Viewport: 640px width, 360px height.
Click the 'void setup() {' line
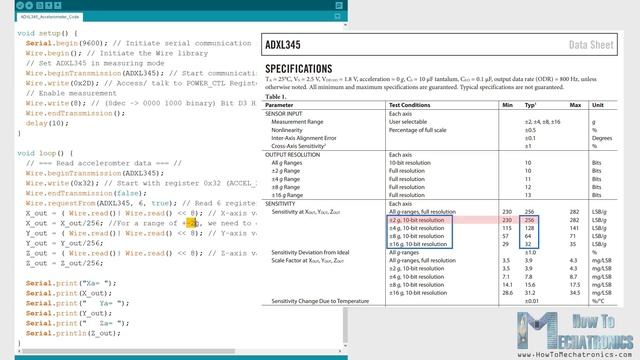click(47, 33)
